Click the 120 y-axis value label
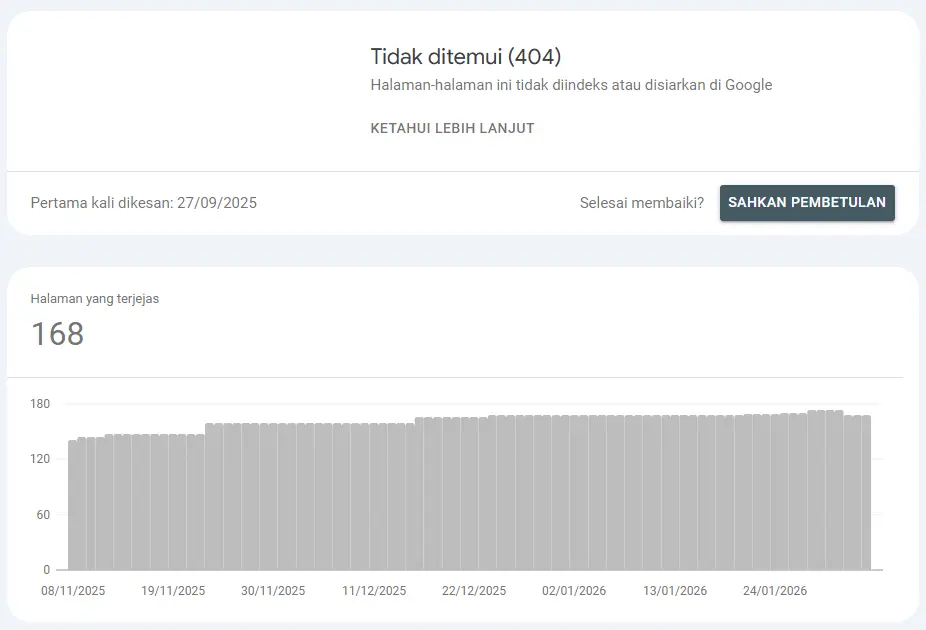 (x=40, y=459)
